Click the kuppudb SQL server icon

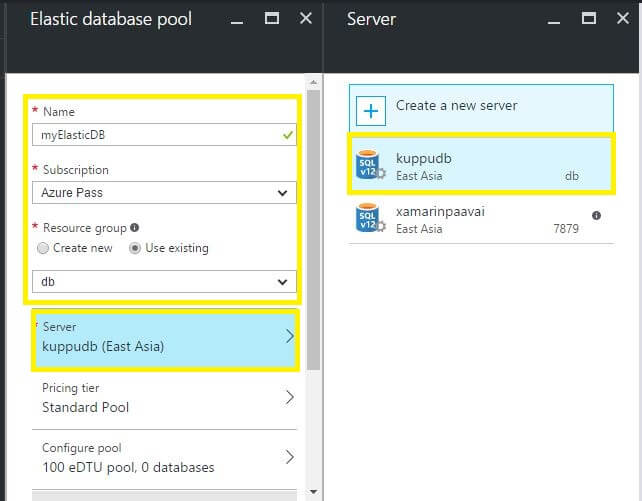370,165
